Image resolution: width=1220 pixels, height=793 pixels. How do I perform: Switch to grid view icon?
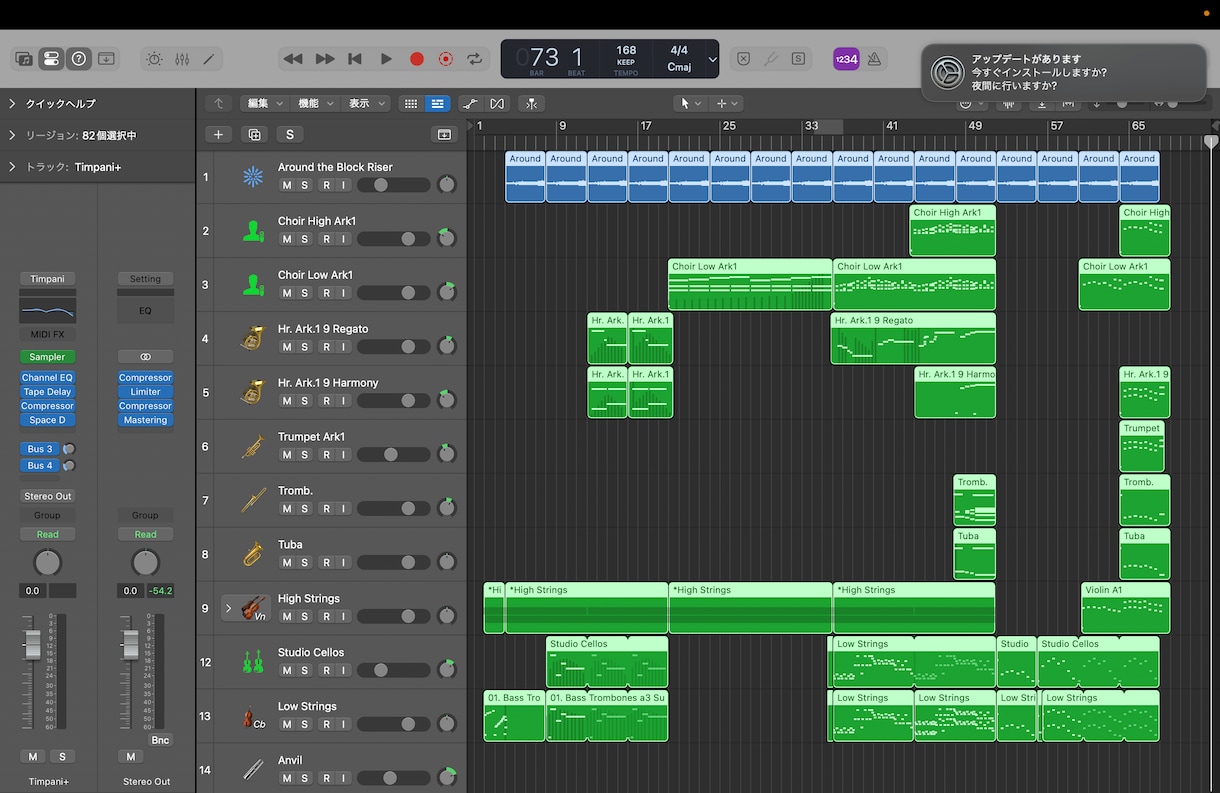pyautogui.click(x=410, y=103)
